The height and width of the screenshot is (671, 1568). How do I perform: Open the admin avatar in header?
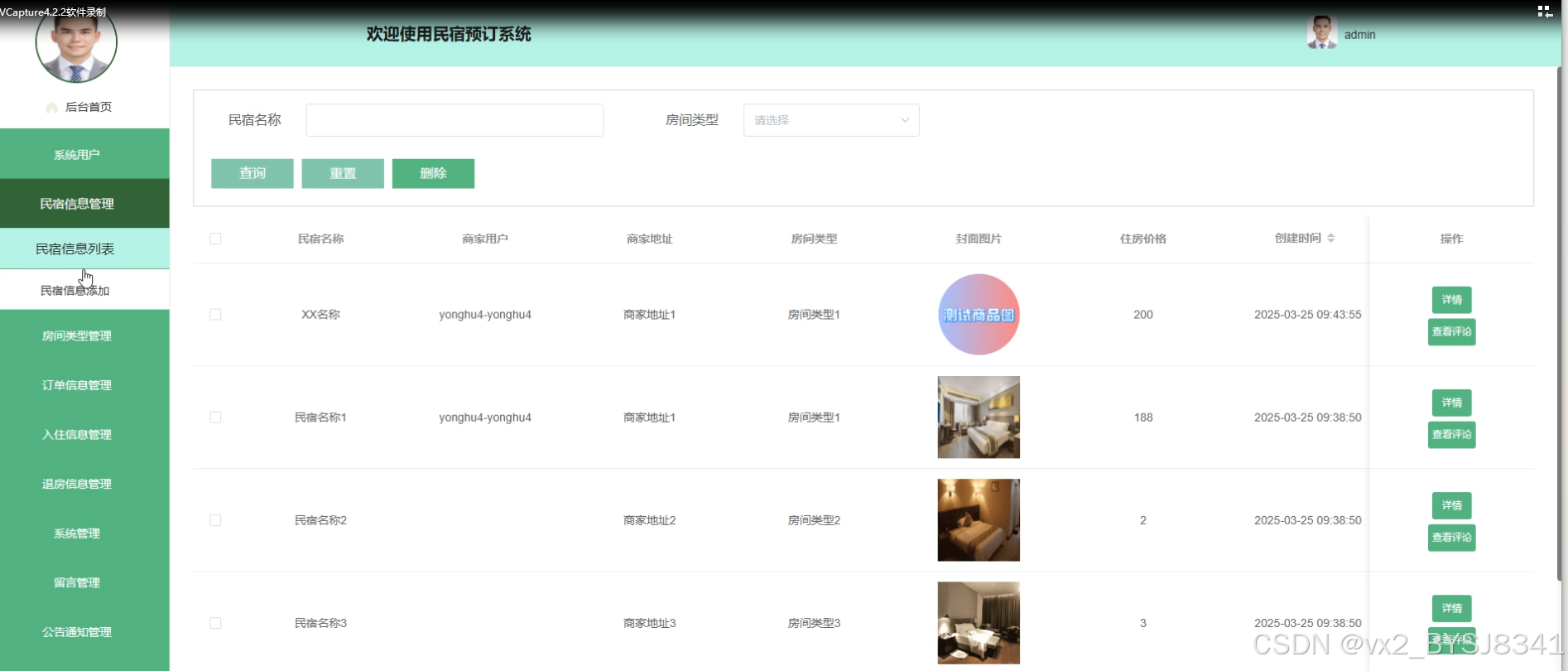coord(1321,34)
